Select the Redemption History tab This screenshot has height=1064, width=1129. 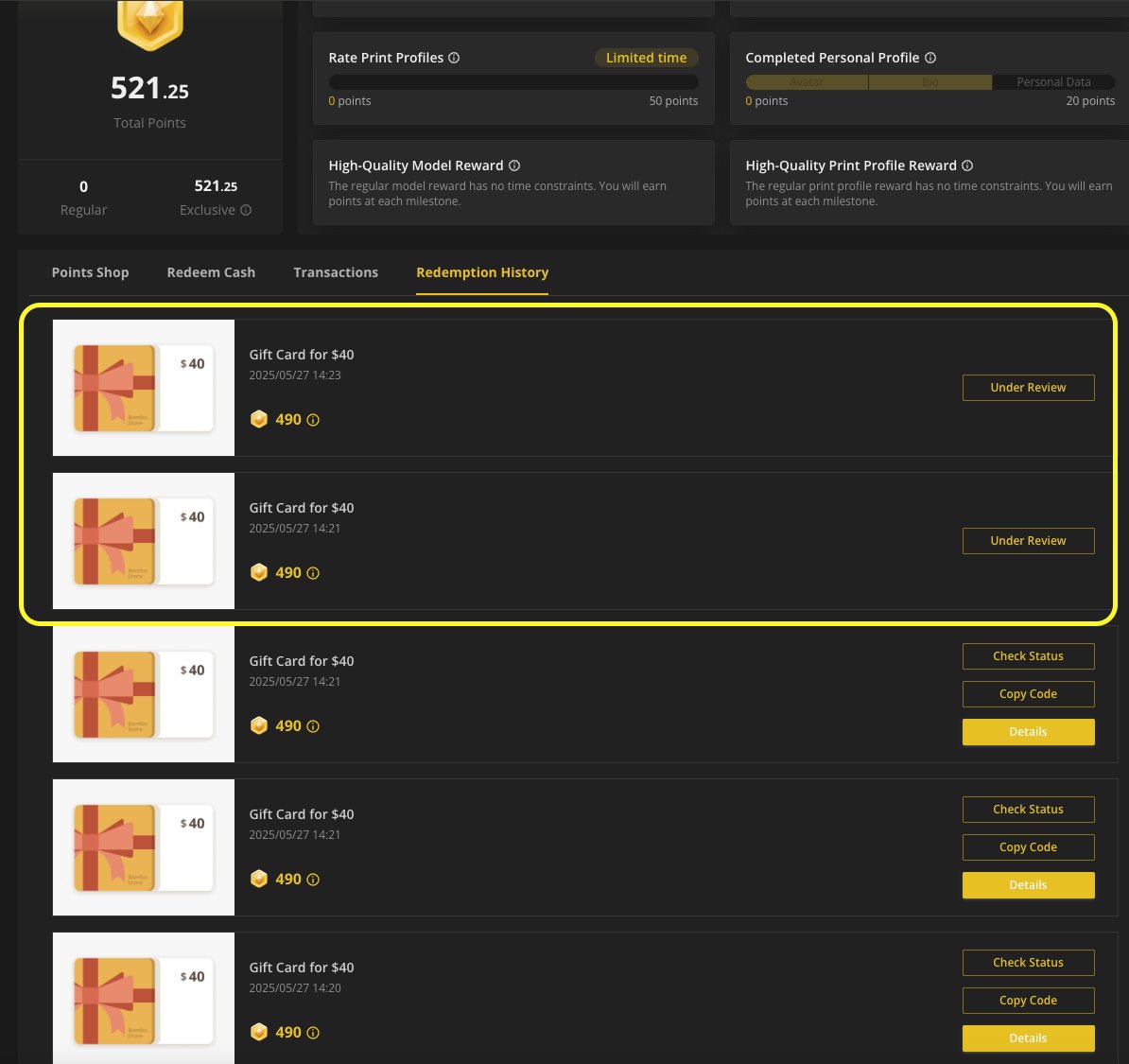(482, 272)
